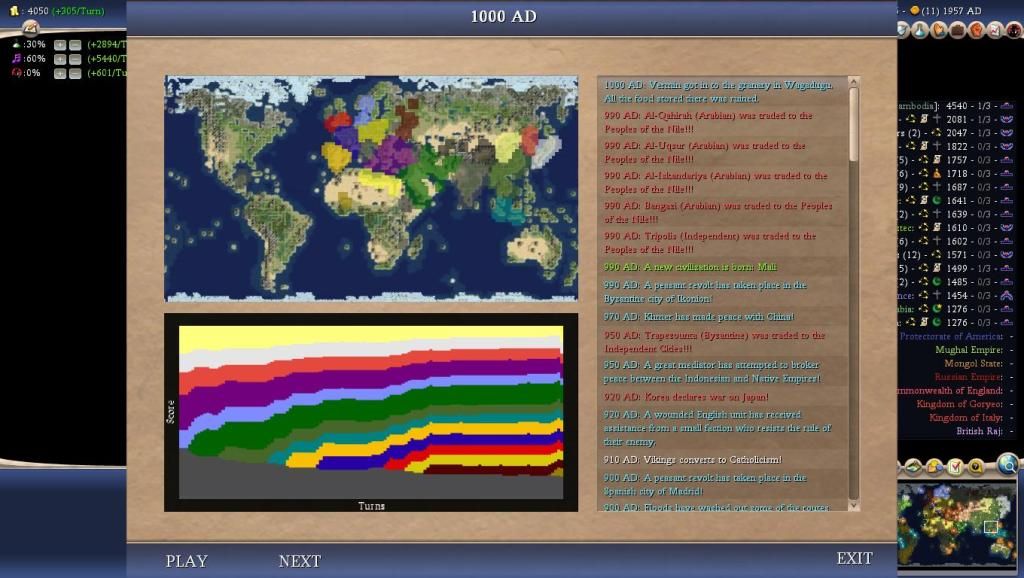Decrease culture rate with minus button

75,59
